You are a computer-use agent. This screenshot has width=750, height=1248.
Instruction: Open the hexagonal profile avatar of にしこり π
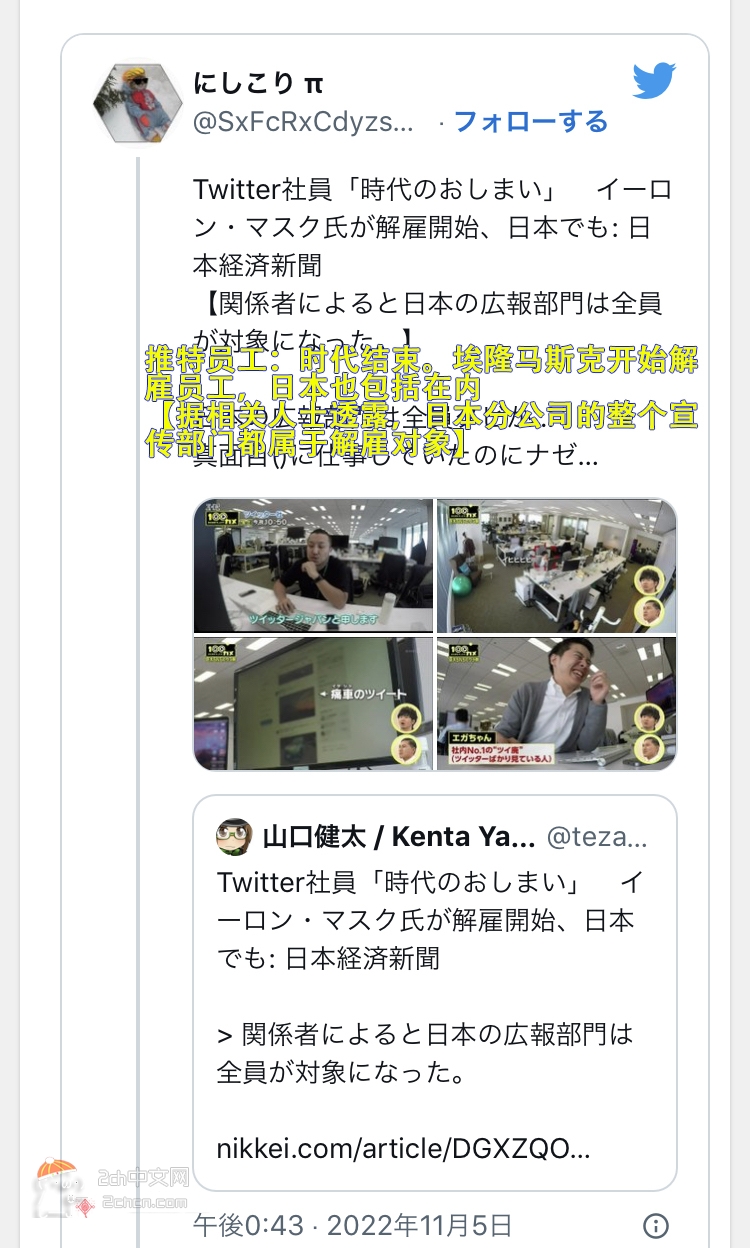click(x=137, y=103)
